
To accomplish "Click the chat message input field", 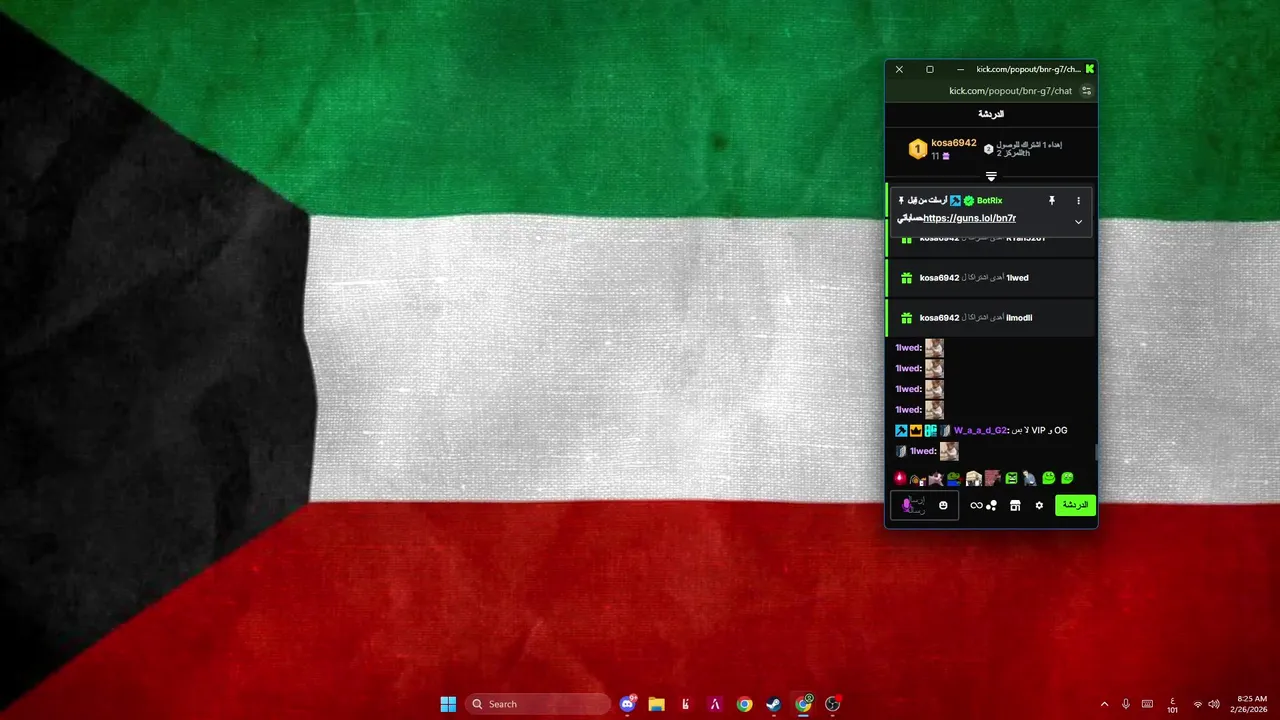I will coord(924,505).
